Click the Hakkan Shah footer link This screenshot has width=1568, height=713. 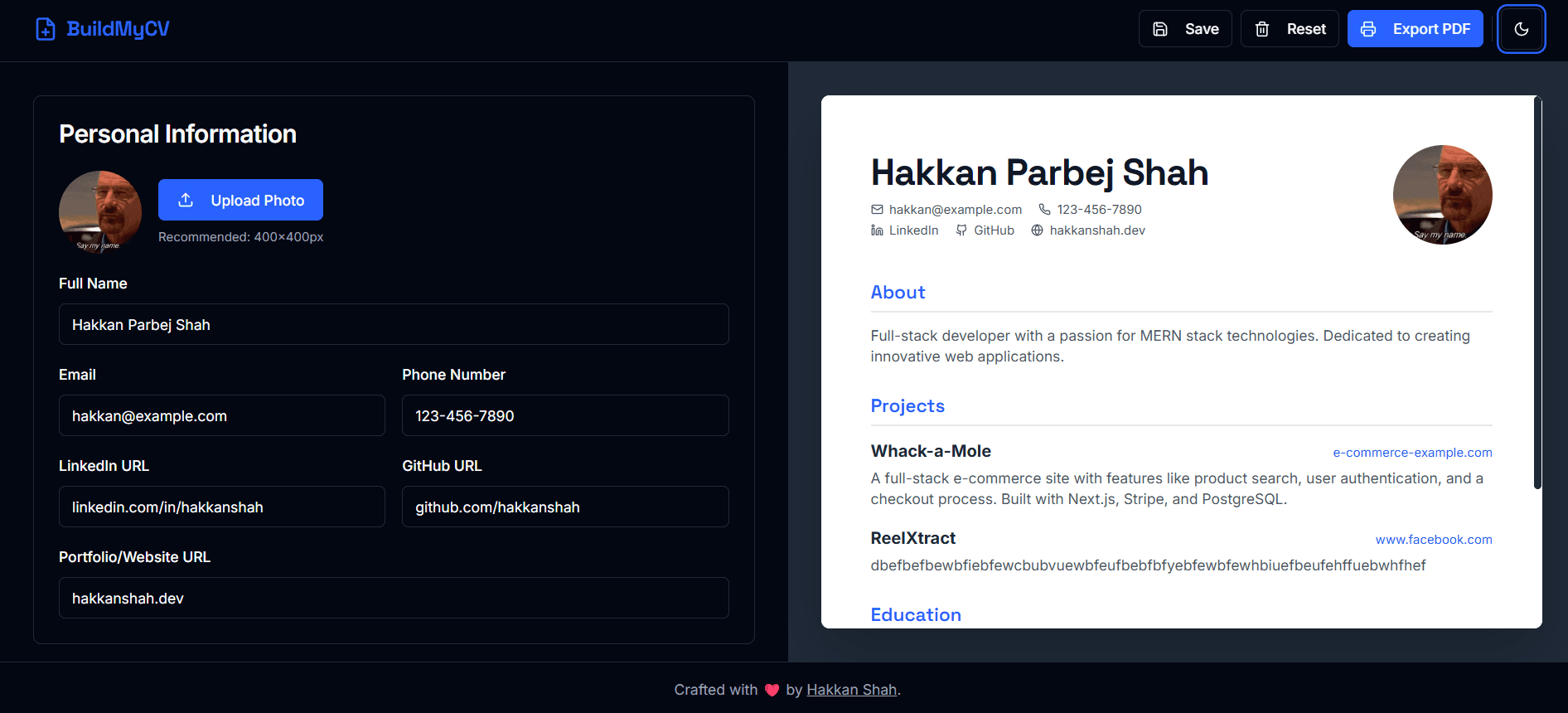click(x=851, y=690)
